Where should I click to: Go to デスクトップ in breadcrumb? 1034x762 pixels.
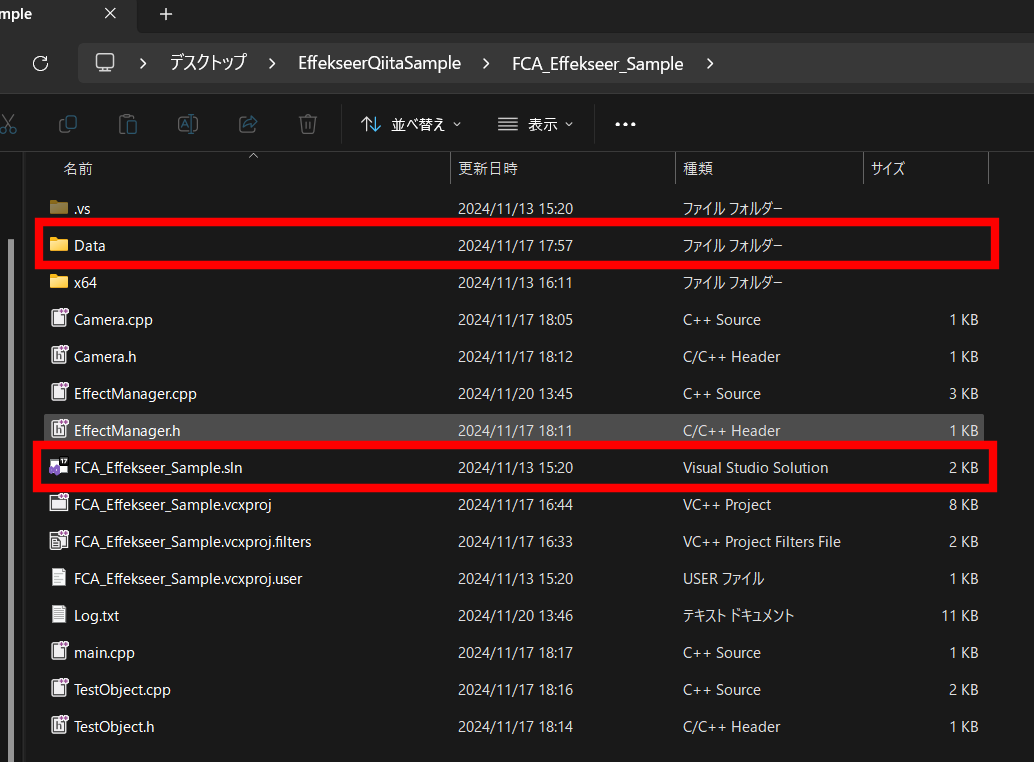coord(208,63)
